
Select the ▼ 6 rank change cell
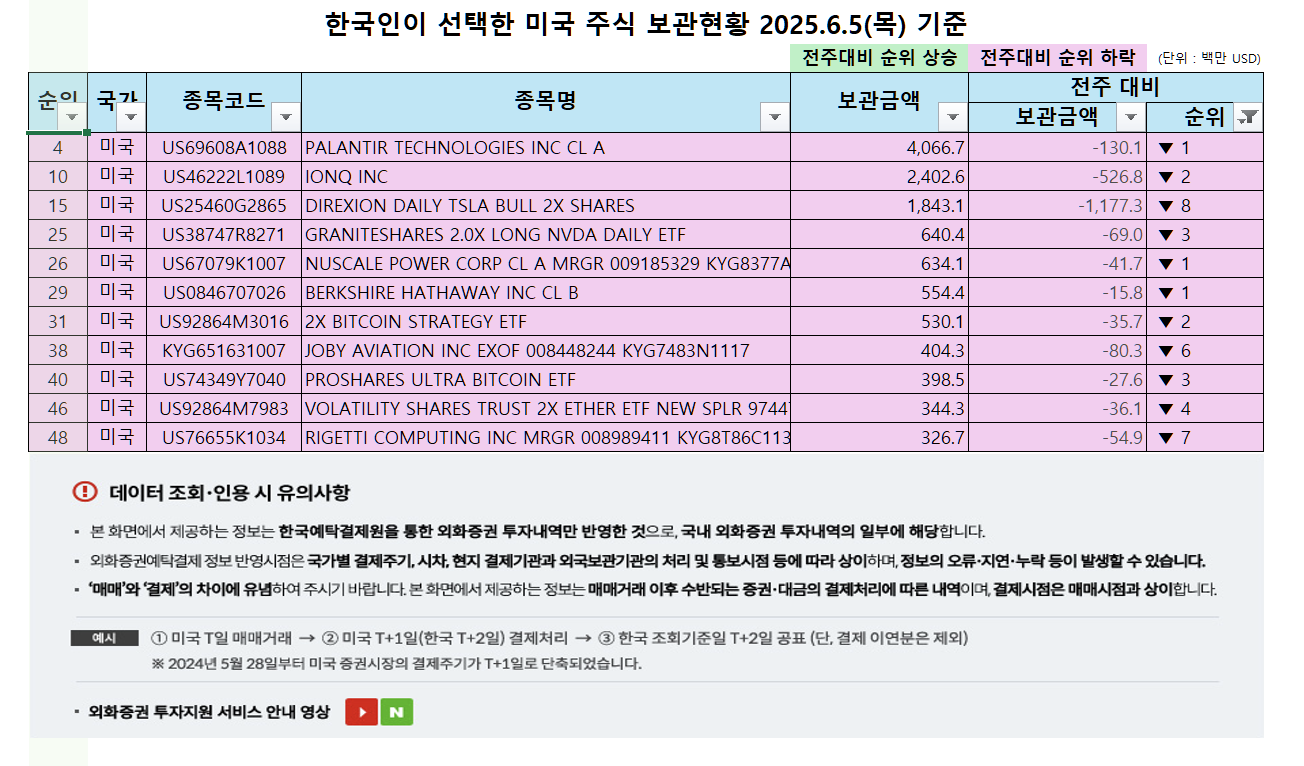[x=1205, y=351]
